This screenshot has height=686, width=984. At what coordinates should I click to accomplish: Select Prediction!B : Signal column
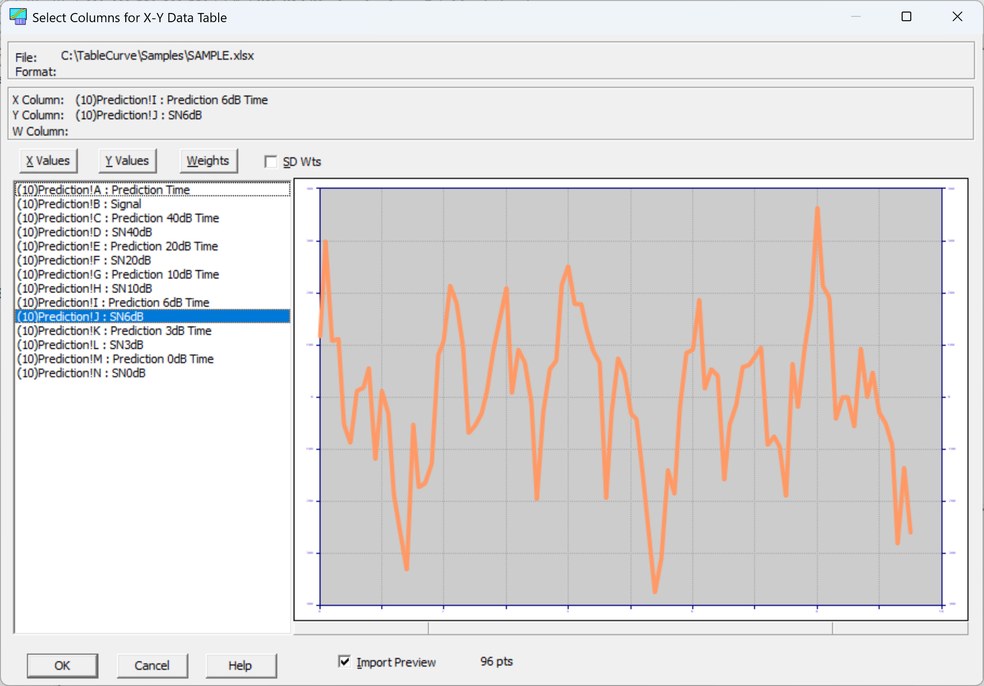152,204
